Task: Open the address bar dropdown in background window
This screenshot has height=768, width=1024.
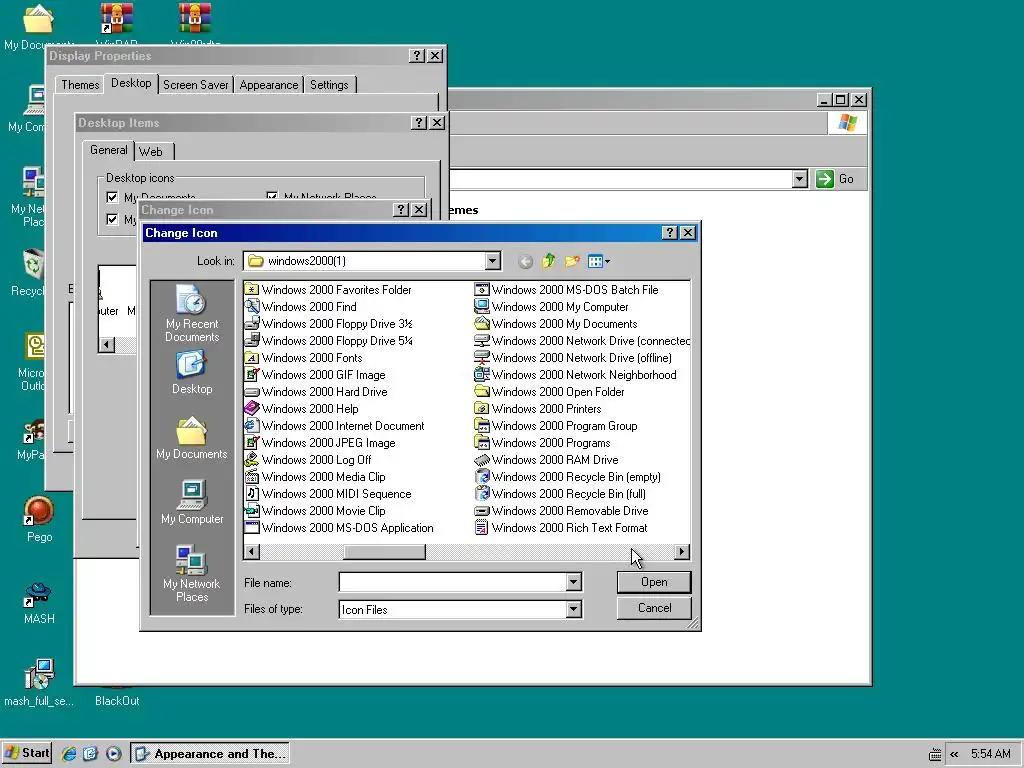Action: click(x=799, y=178)
